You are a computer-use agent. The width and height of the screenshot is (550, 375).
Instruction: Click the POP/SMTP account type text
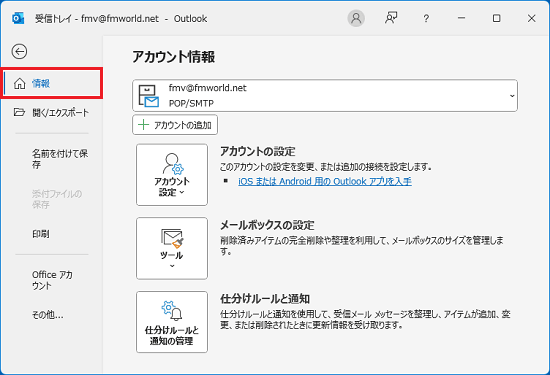click(191, 103)
